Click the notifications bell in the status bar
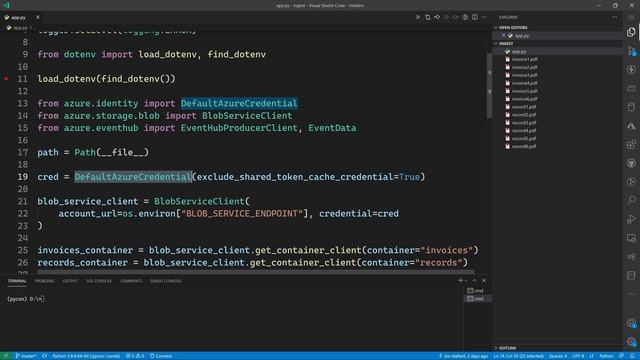This screenshot has height=360, width=640. (631, 356)
